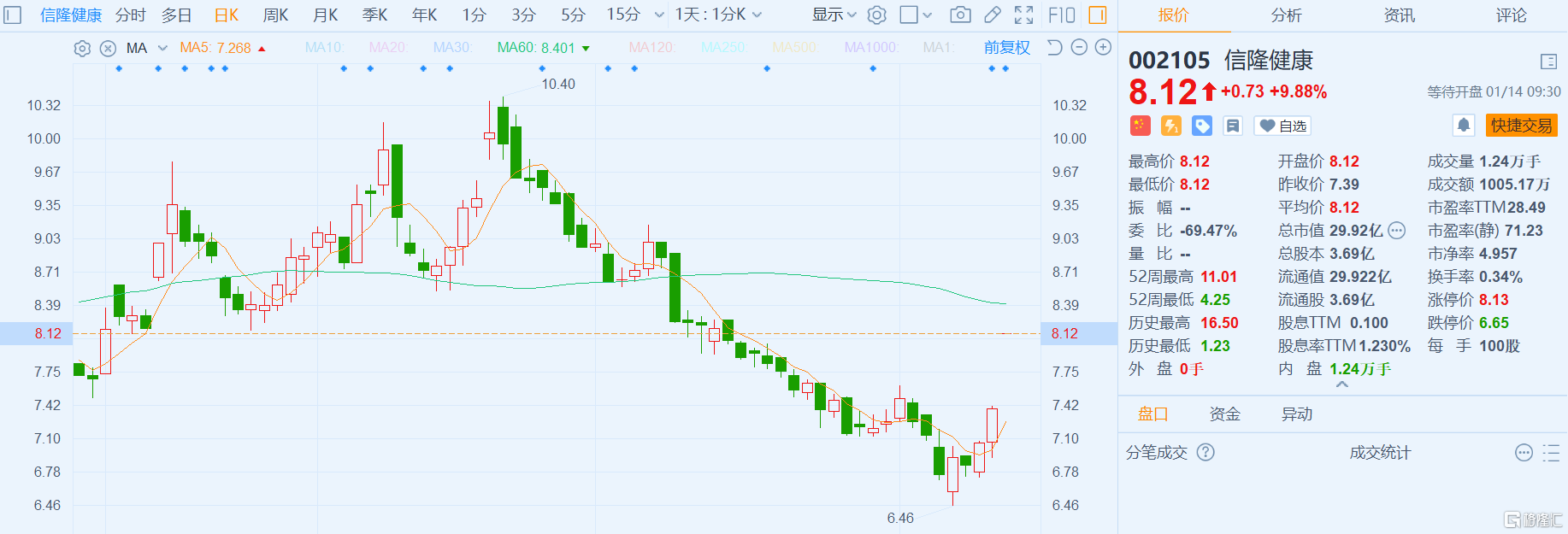Click the zoom out minus icon
1568x534 pixels.
[1079, 47]
